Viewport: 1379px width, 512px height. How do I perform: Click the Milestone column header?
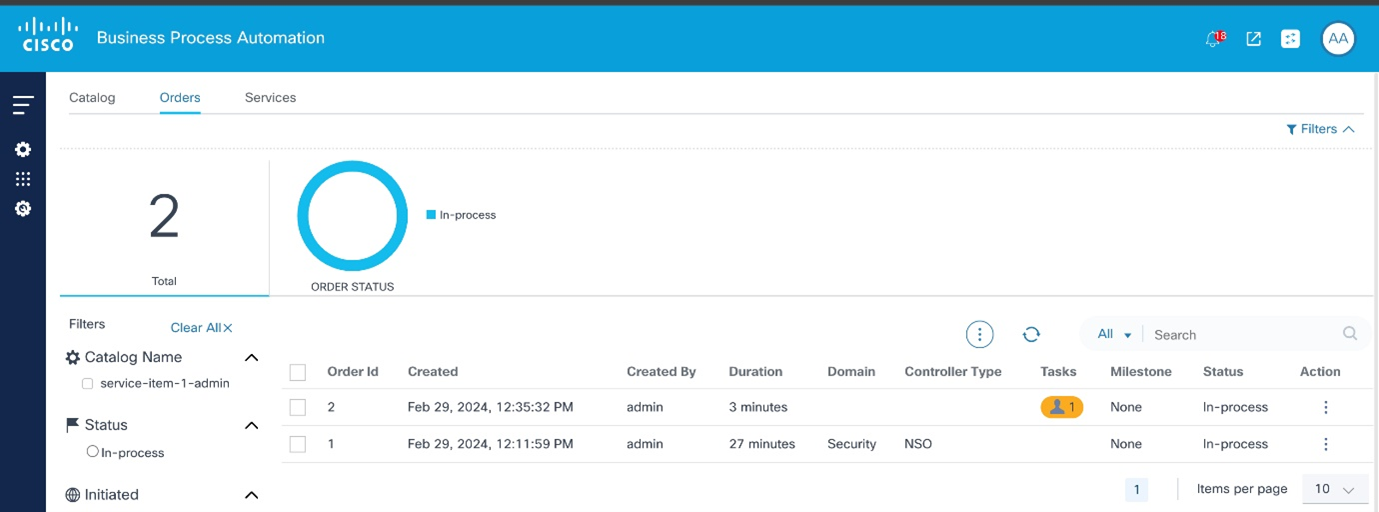1141,371
